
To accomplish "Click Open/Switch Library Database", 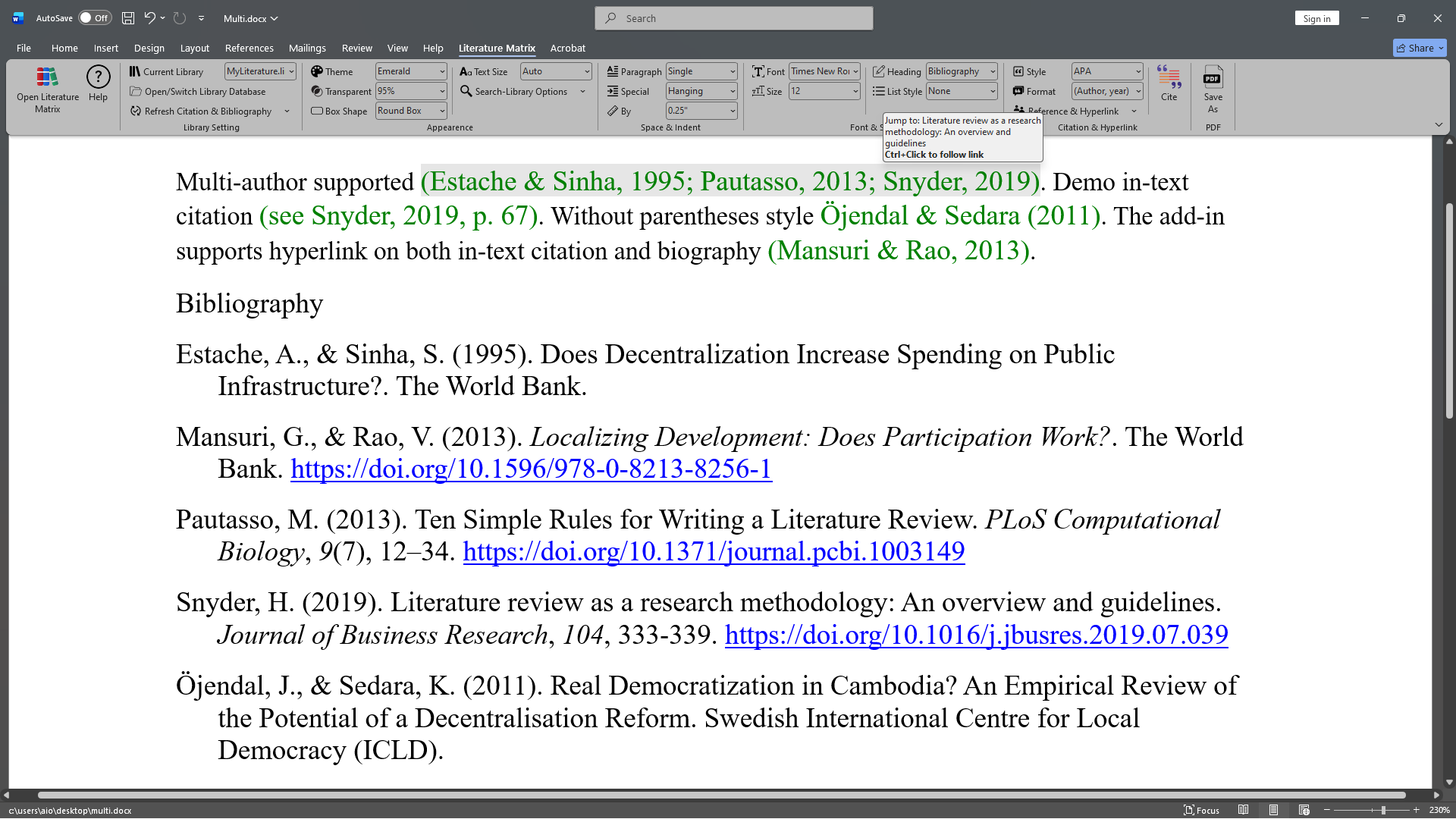I will 197,91.
